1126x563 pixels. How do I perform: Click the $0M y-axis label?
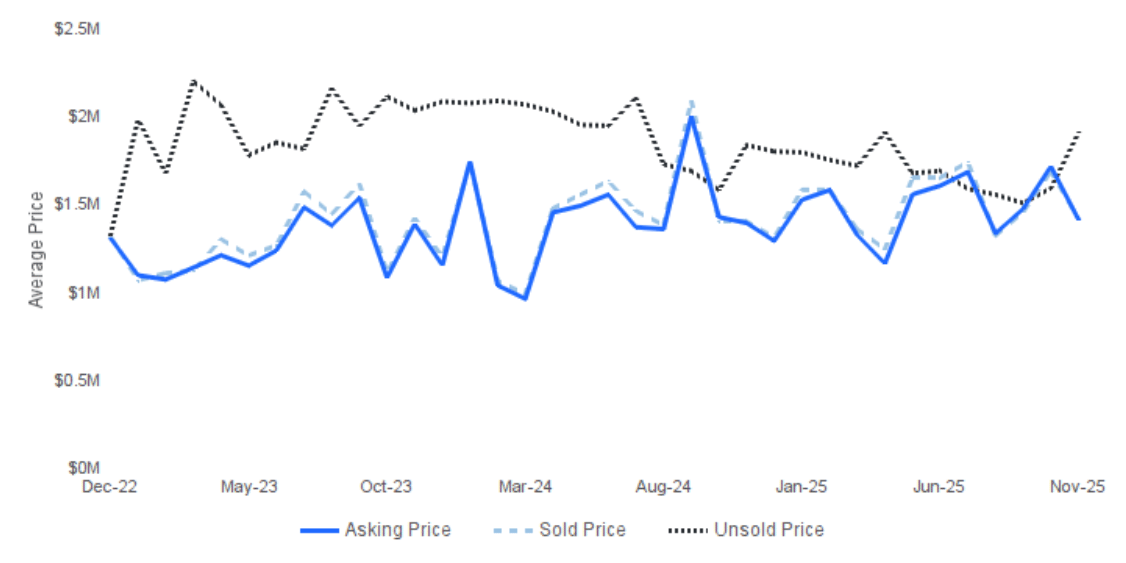84,468
